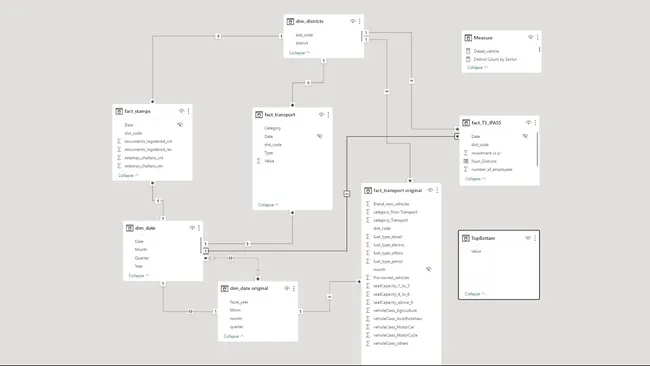This screenshot has height=366, width=650.
Task: Open more options for dim_date table
Action: [x=199, y=228]
